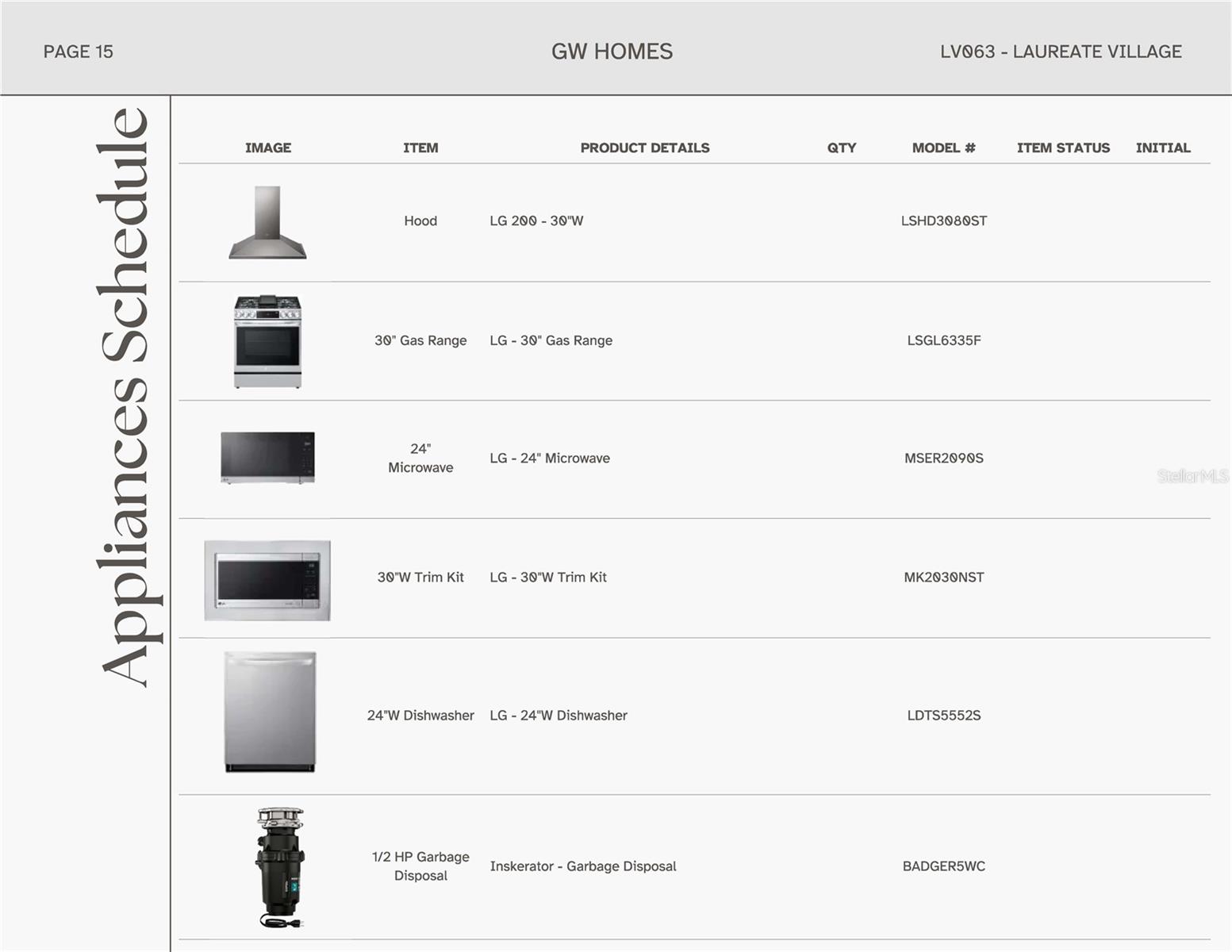Select the ITEM STATUS column header
Viewport: 1232px width, 952px height.
tap(1063, 148)
